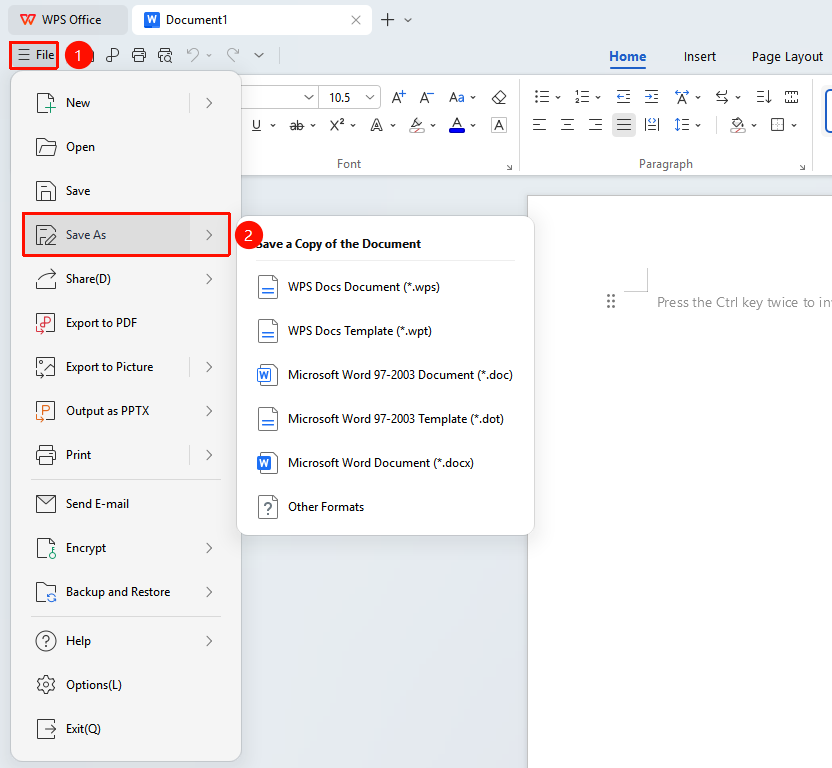The image size is (832, 768).
Task: Open Print Preview from quick toolbar
Action: pos(165,55)
